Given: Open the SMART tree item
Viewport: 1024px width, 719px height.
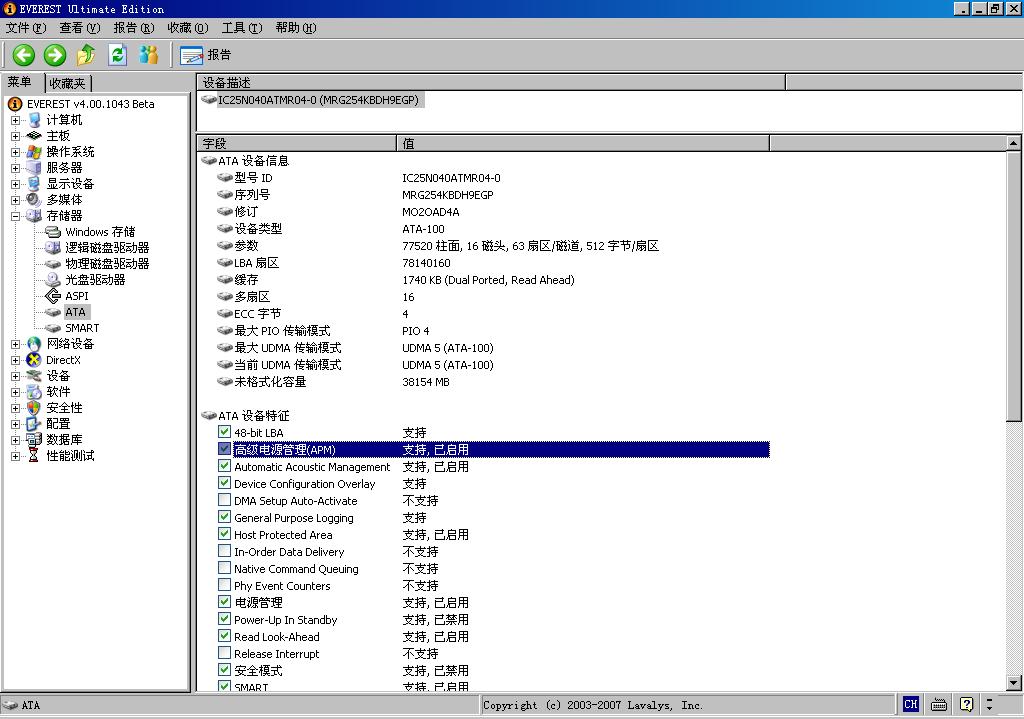Looking at the screenshot, I should [82, 328].
